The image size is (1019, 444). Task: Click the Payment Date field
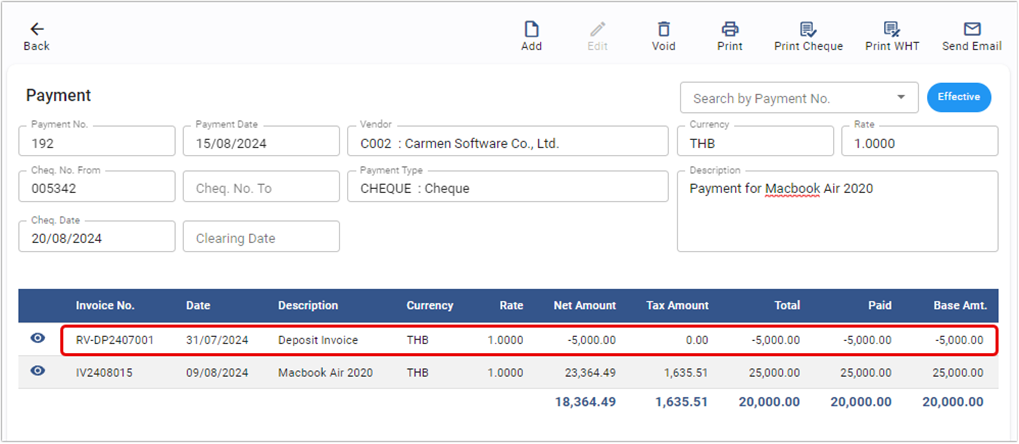pos(261,142)
